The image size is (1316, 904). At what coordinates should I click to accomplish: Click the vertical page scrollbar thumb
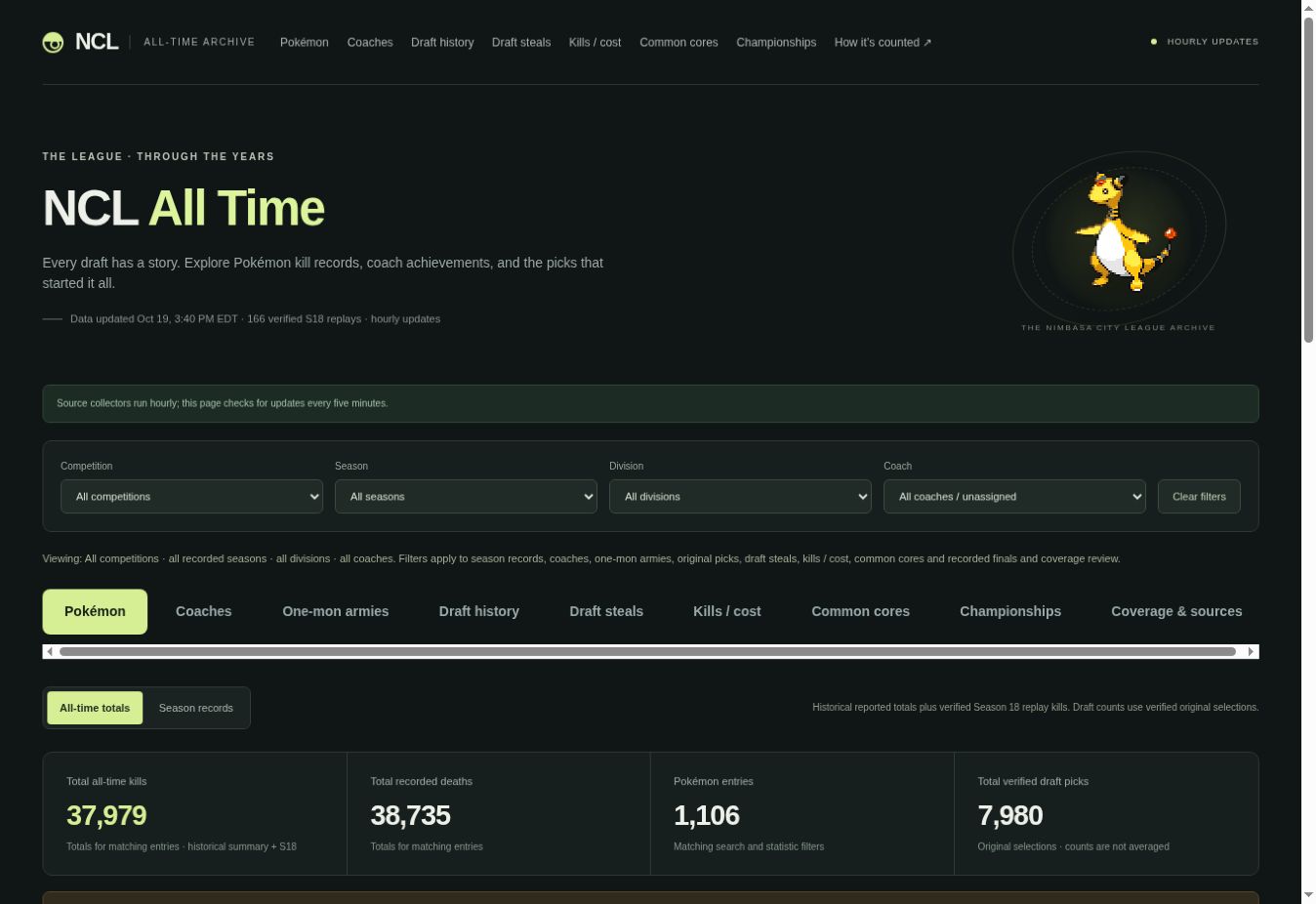point(1308,180)
